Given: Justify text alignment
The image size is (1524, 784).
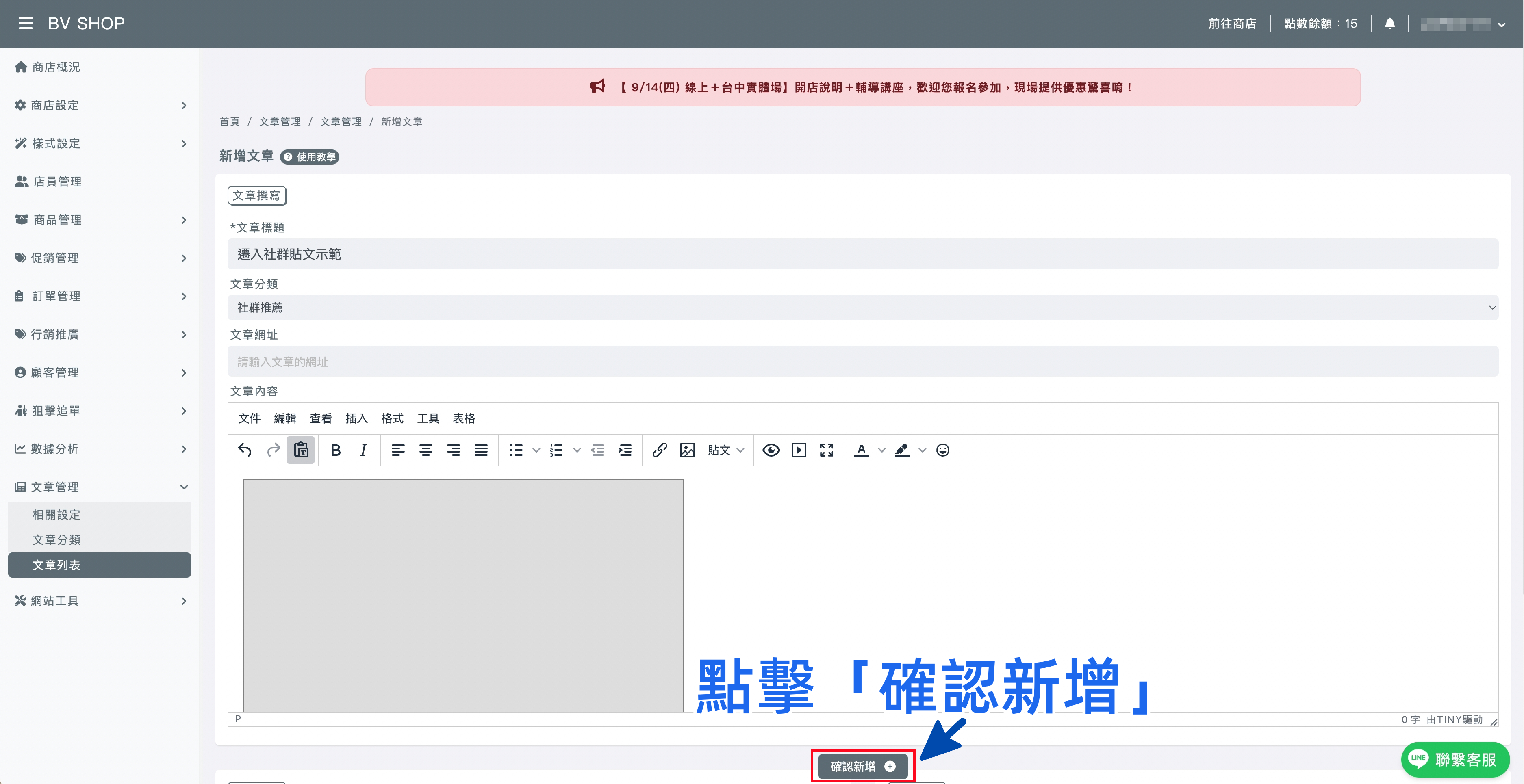Looking at the screenshot, I should tap(481, 450).
